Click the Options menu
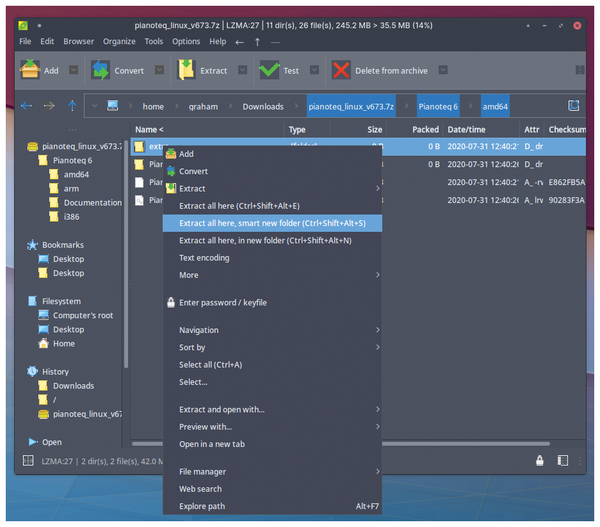This screenshot has width=600, height=527. tap(186, 41)
